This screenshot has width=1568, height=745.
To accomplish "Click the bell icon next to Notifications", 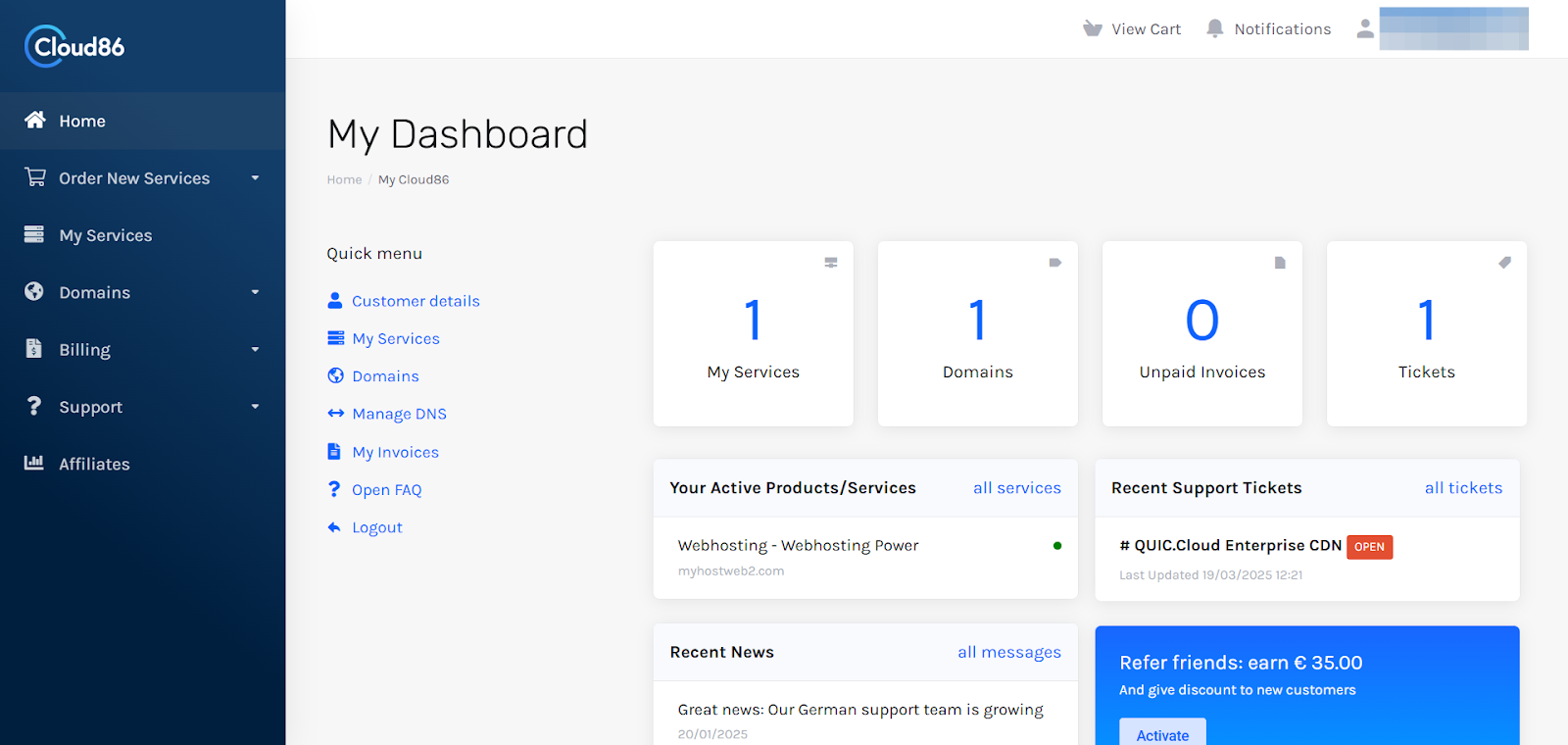I will click(1215, 28).
